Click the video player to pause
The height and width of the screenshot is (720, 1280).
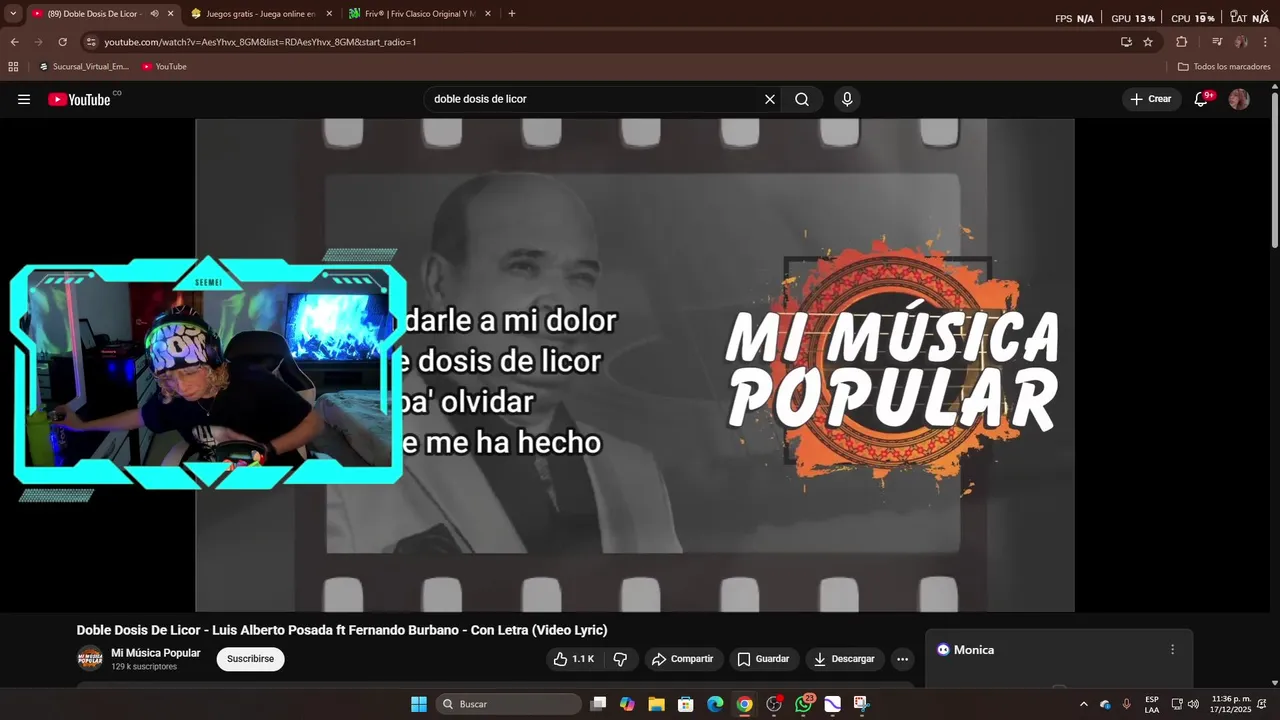(634, 365)
